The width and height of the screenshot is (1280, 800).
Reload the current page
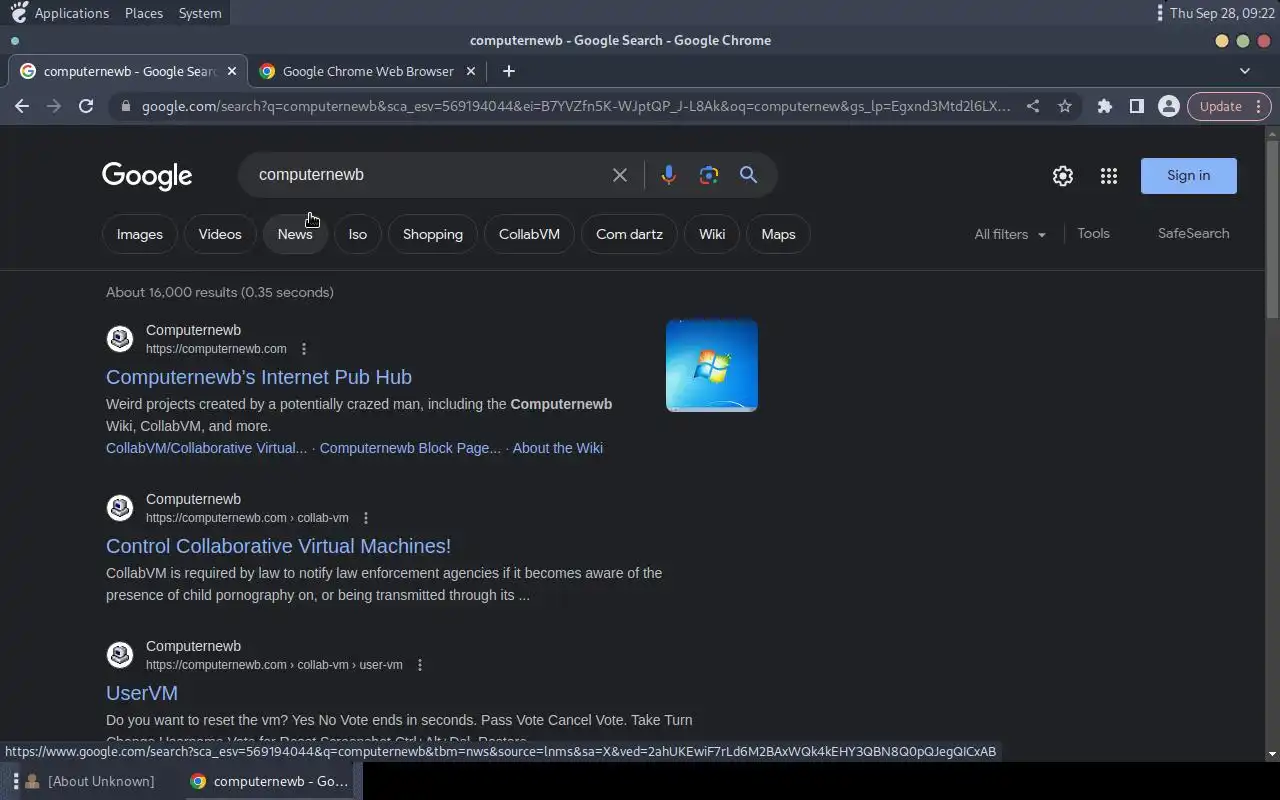pyautogui.click(x=86, y=106)
